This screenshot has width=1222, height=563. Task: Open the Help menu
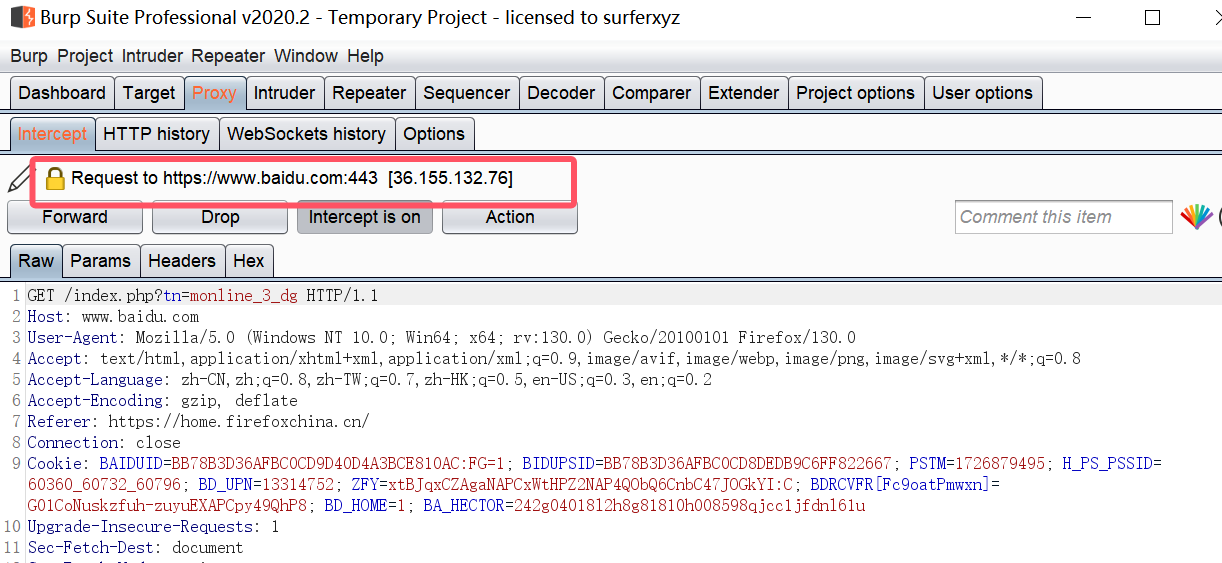(x=365, y=56)
